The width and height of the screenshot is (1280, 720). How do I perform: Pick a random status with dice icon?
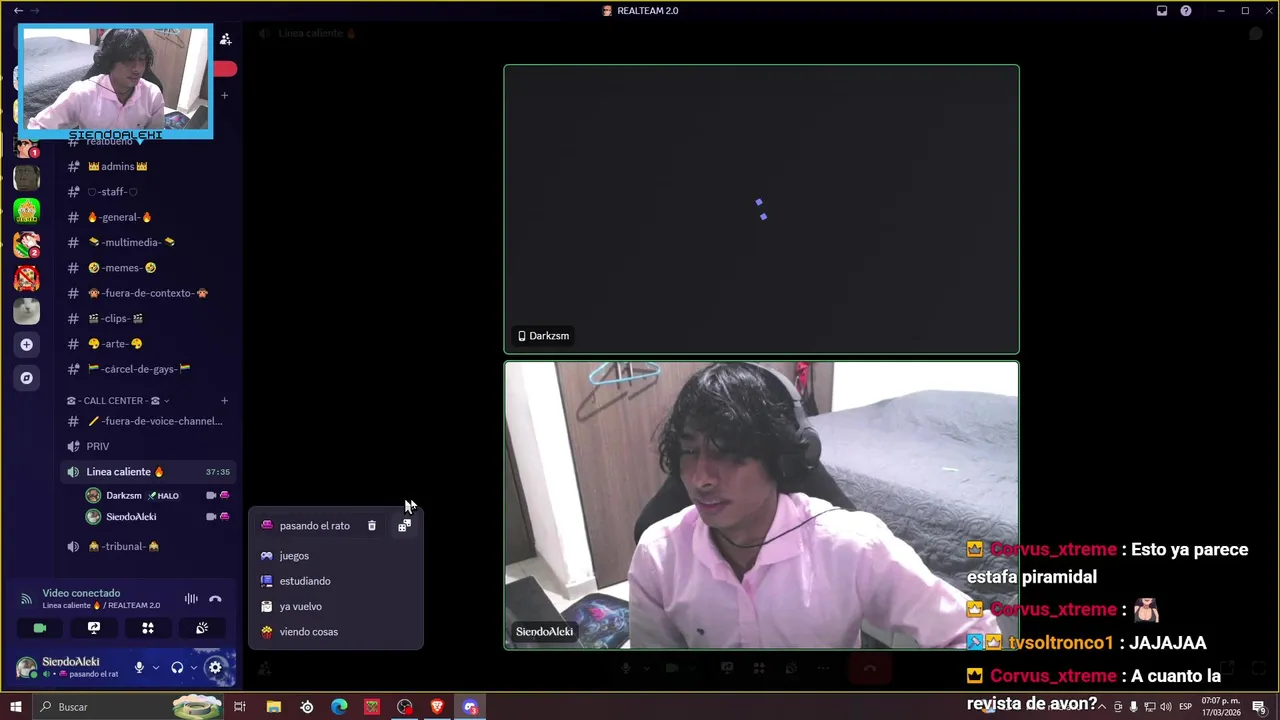point(404,526)
